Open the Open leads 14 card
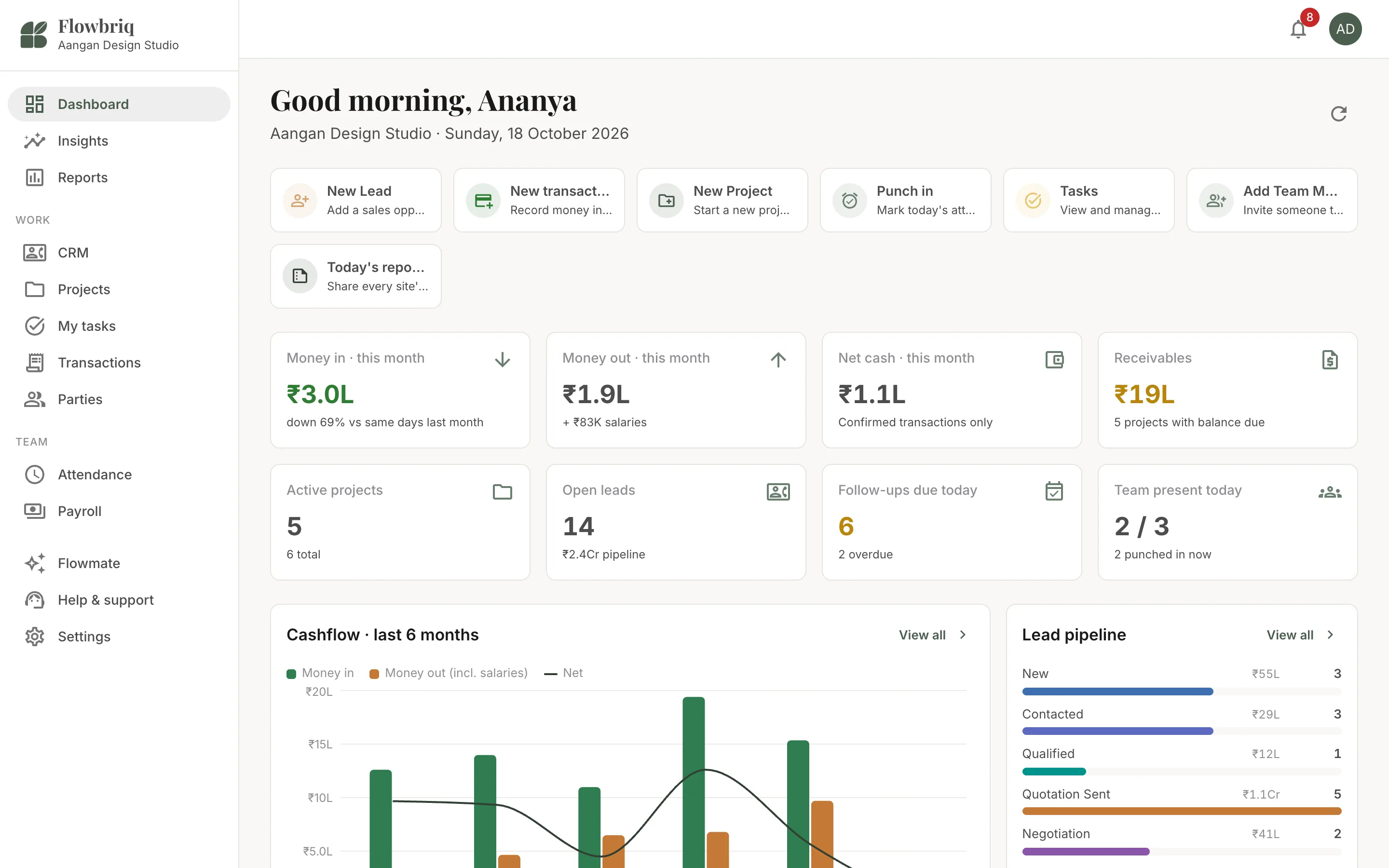 coord(676,522)
